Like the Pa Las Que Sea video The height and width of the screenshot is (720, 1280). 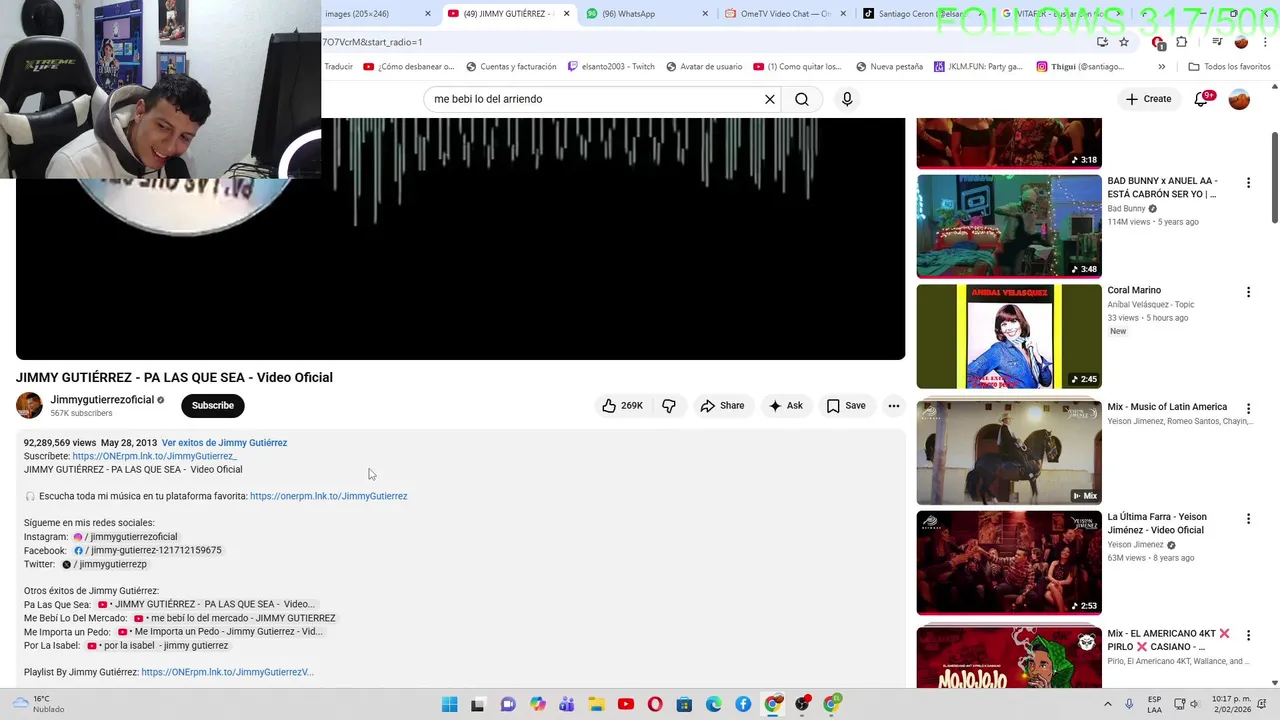tap(622, 406)
